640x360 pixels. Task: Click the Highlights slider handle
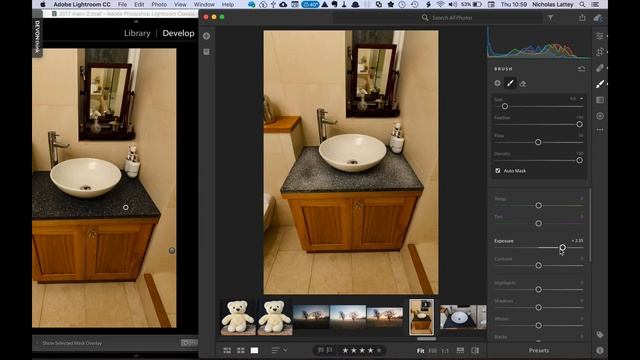(x=538, y=289)
